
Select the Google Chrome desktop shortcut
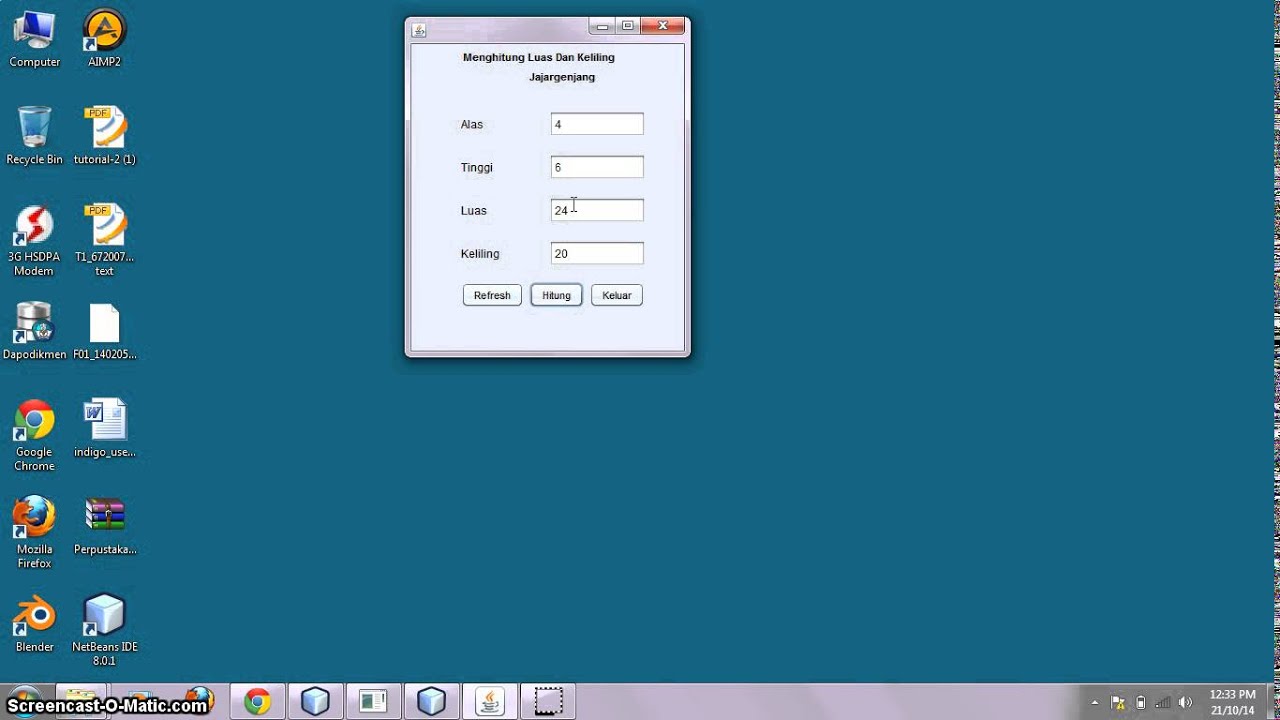point(34,436)
